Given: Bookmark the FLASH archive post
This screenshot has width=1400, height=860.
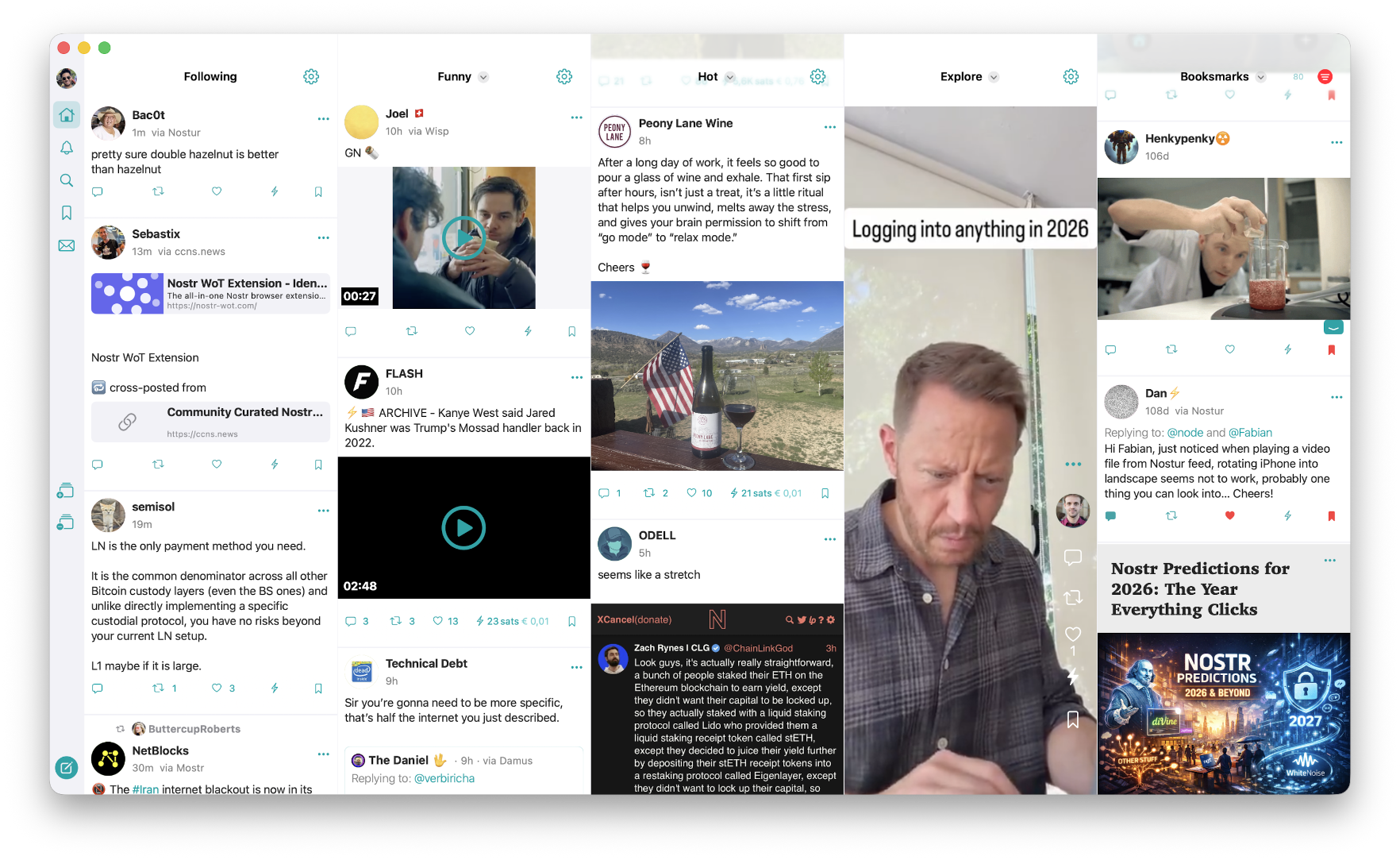Looking at the screenshot, I should tap(571, 621).
